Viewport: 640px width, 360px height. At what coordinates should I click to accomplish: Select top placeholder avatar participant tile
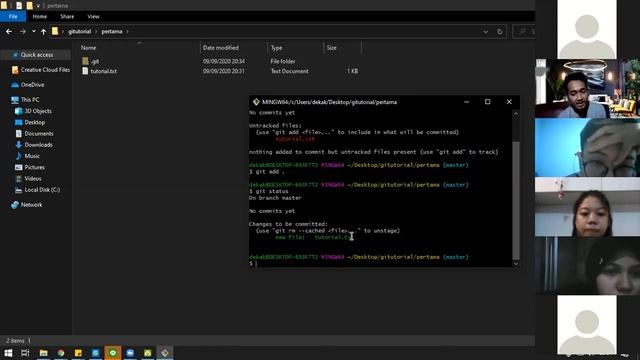point(587,29)
